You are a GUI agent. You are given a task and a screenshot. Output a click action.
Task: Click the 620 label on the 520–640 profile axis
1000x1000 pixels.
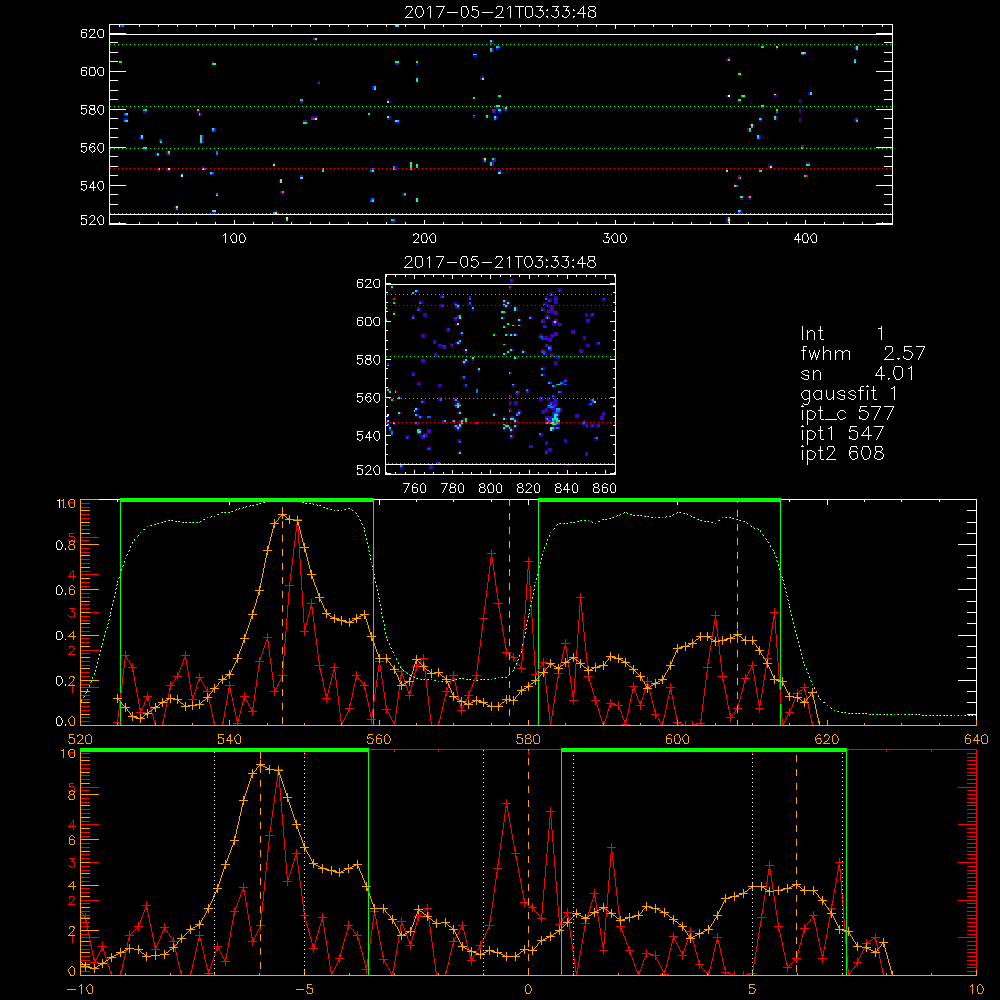pos(827,739)
